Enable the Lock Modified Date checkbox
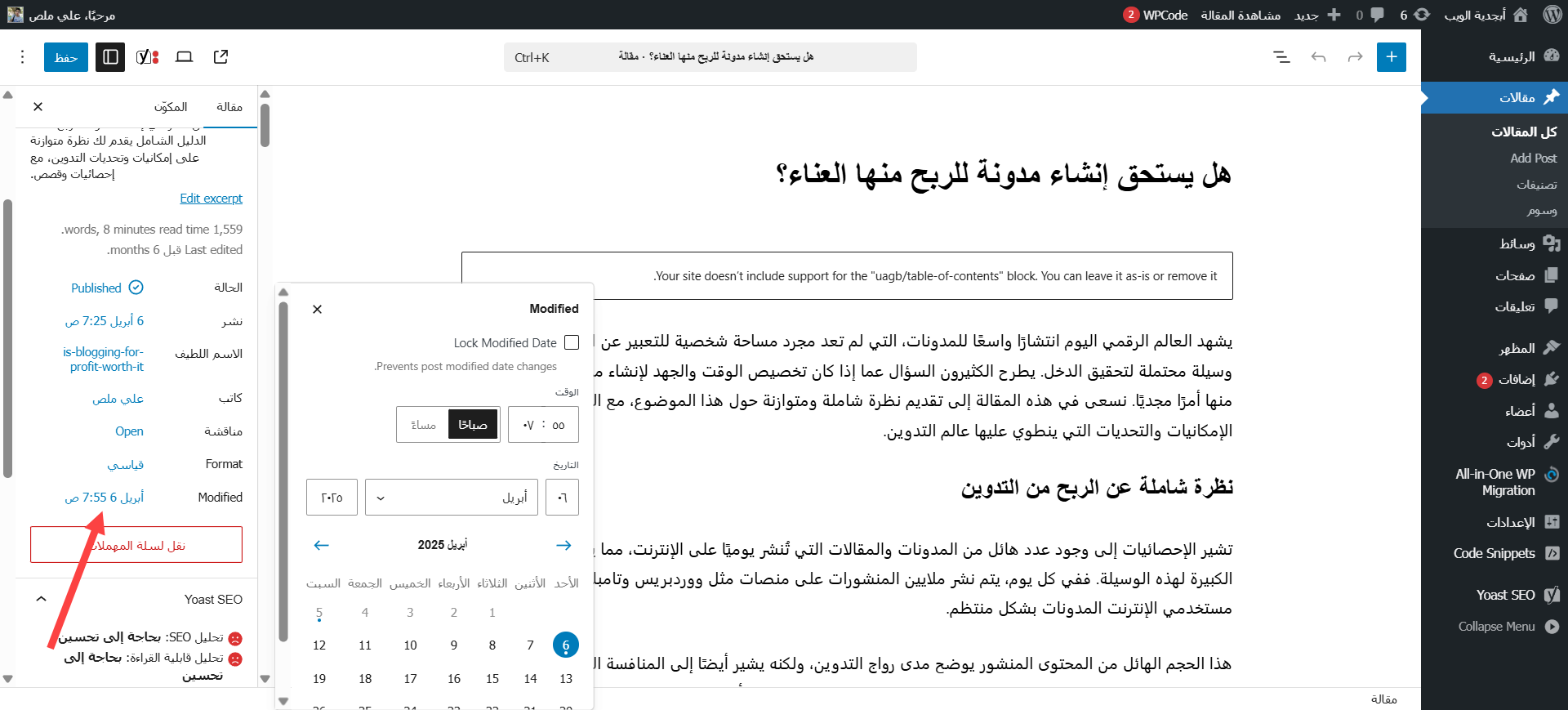This screenshot has height=710, width=1568. (x=572, y=343)
